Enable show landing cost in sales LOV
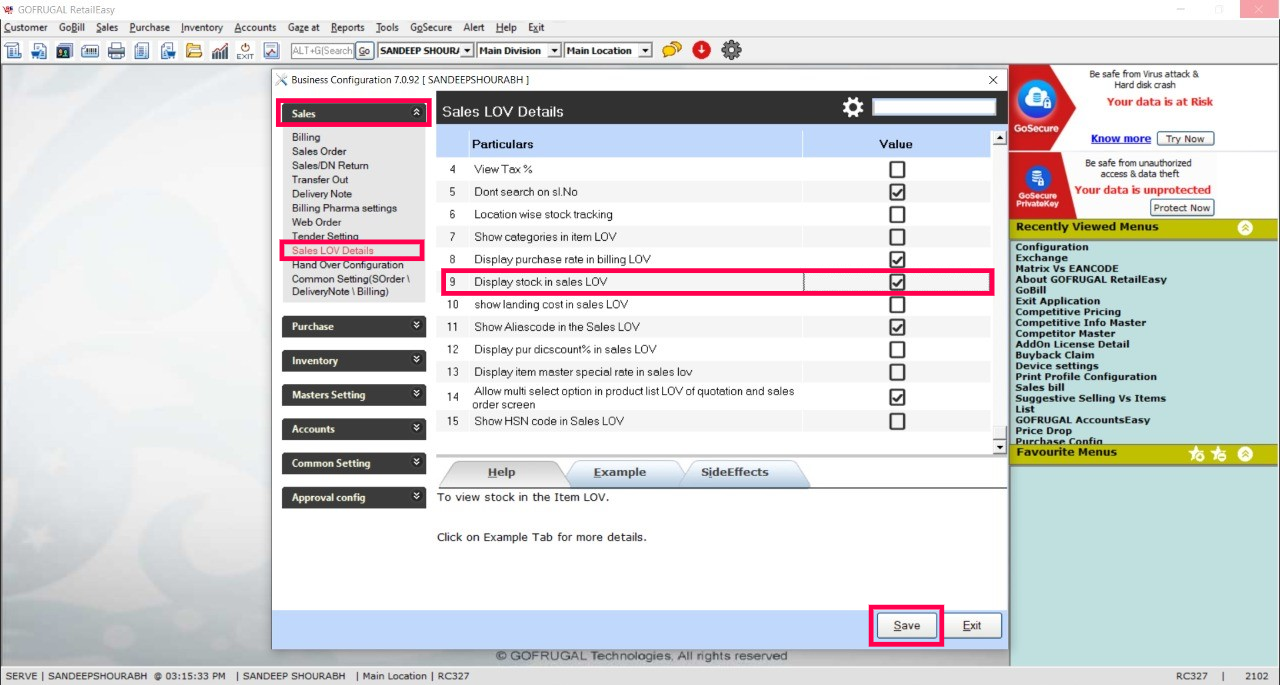The height and width of the screenshot is (685, 1280). (897, 304)
